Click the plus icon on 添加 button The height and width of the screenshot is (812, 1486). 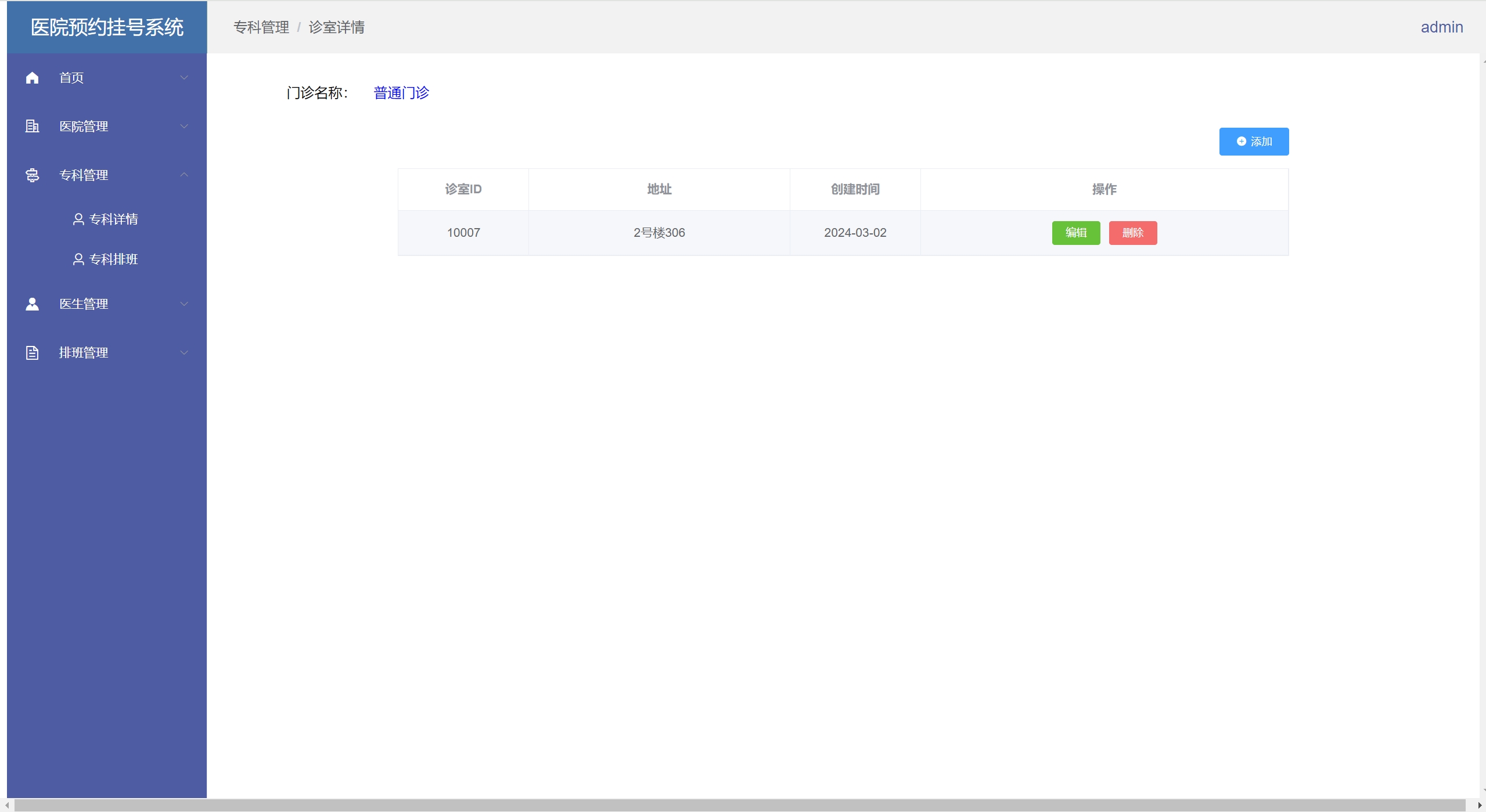pyautogui.click(x=1241, y=142)
